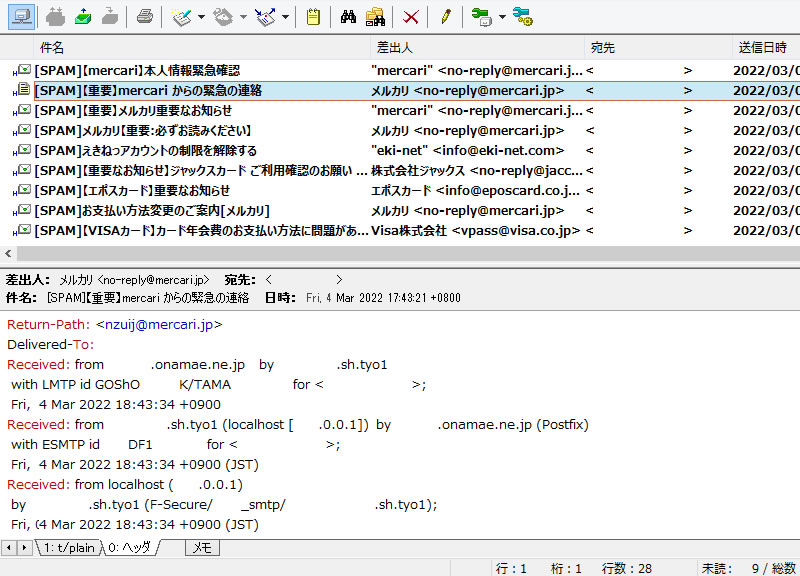The width and height of the screenshot is (800, 576).
Task: Select the お支払い方法変更のご案内 mail row
Action: pos(400,211)
